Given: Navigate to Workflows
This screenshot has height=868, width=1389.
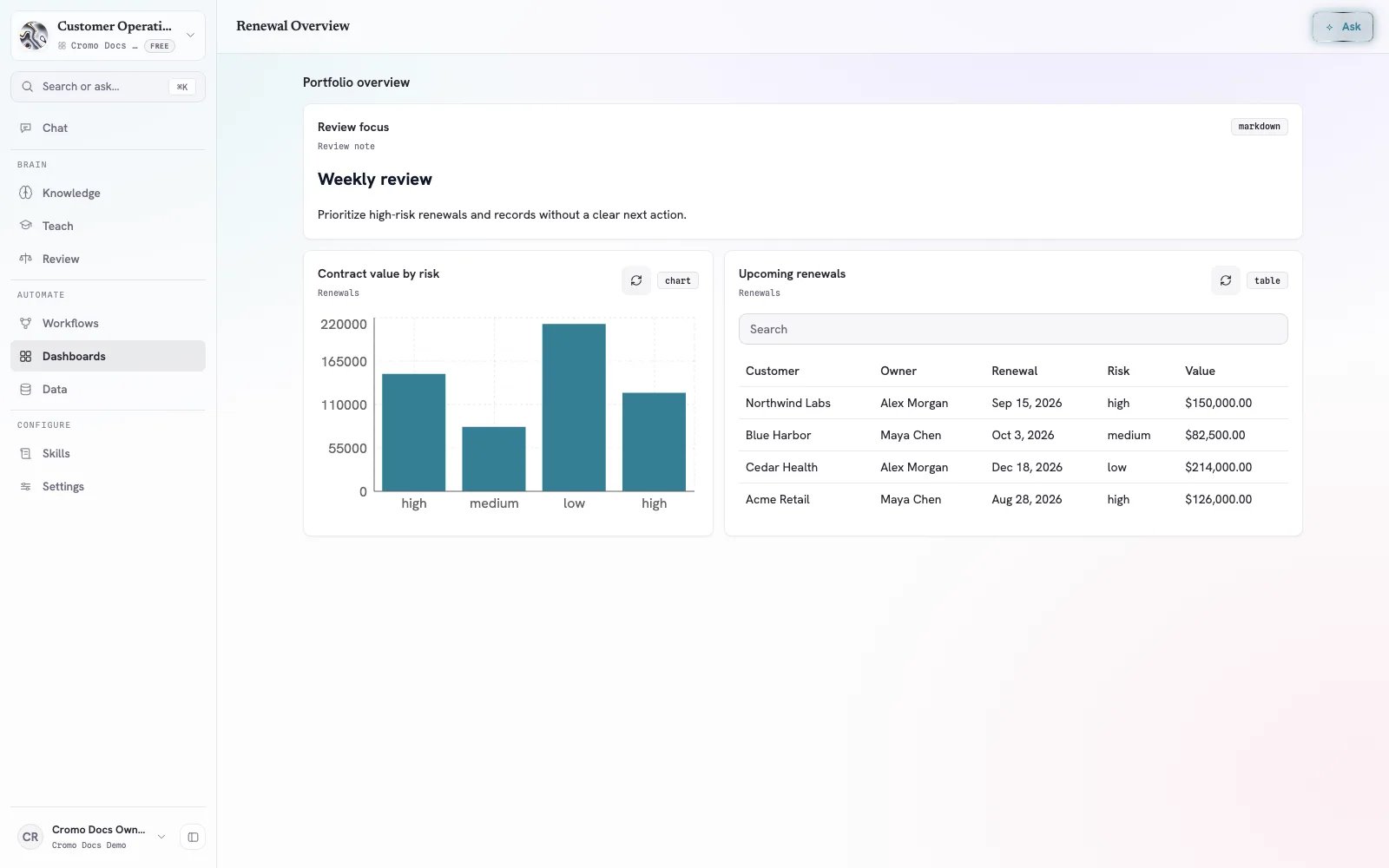Looking at the screenshot, I should pos(108,323).
